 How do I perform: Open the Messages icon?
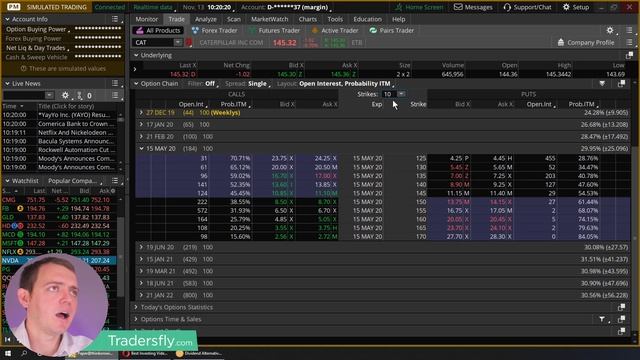click(x=458, y=7)
